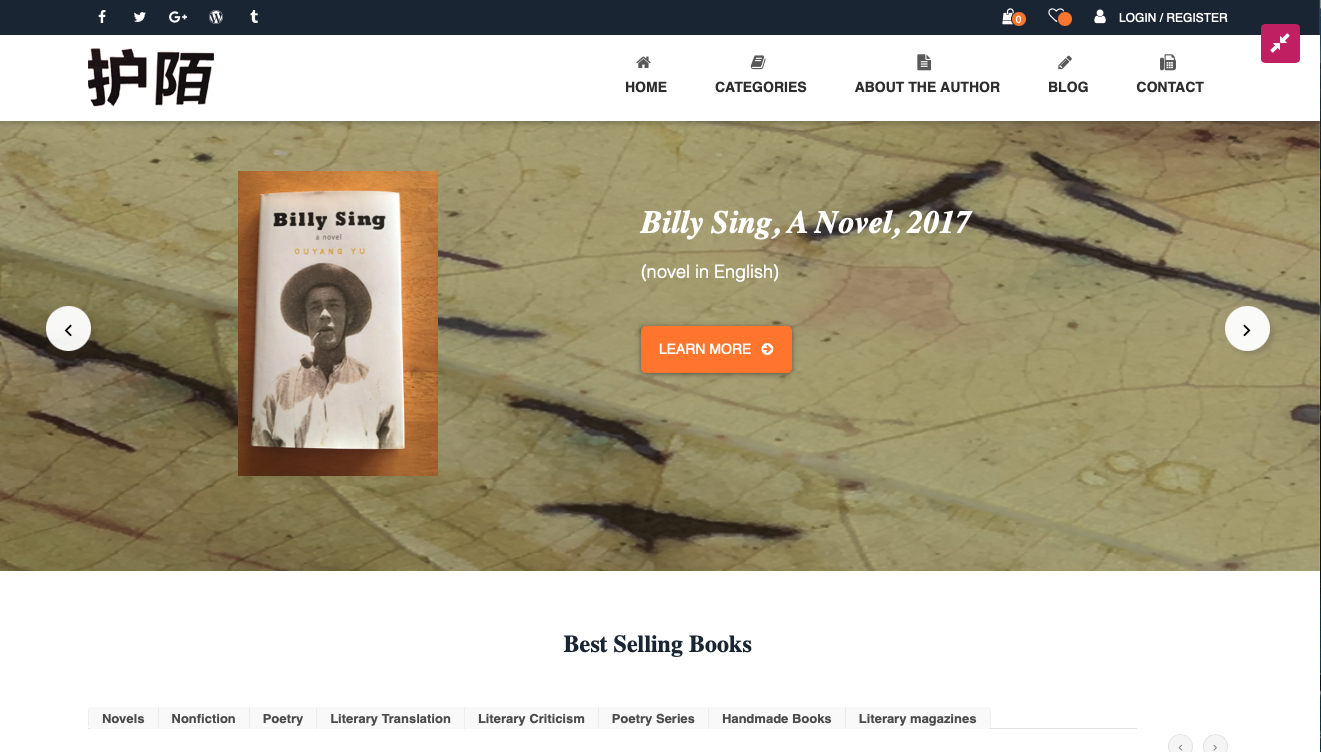The image size is (1321, 752).
Task: Open the Tumblr social icon
Action: point(254,17)
